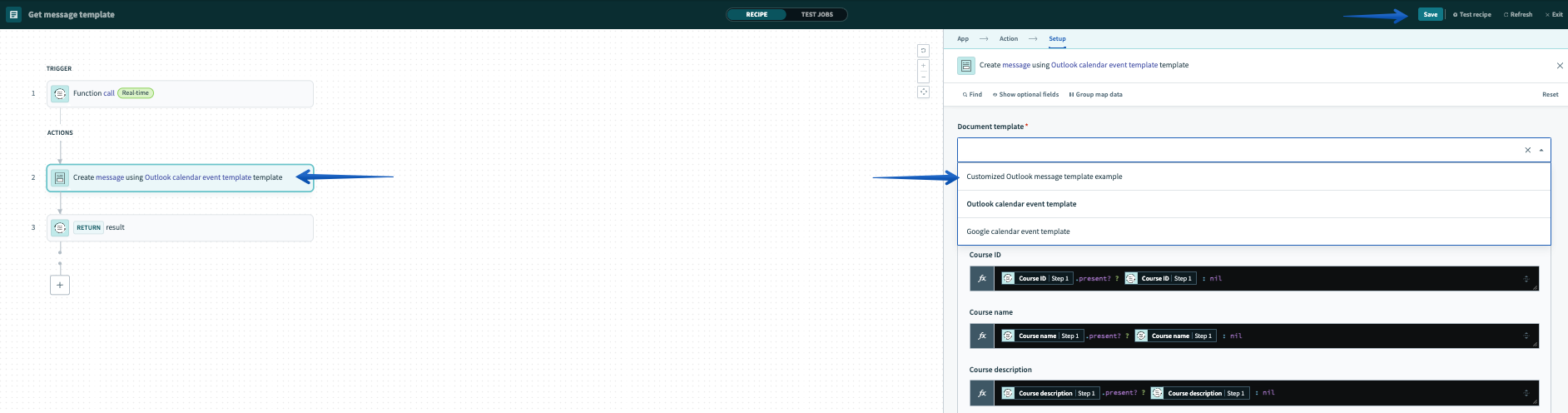Show optional fields
The width and height of the screenshot is (1568, 413).
click(x=1025, y=95)
